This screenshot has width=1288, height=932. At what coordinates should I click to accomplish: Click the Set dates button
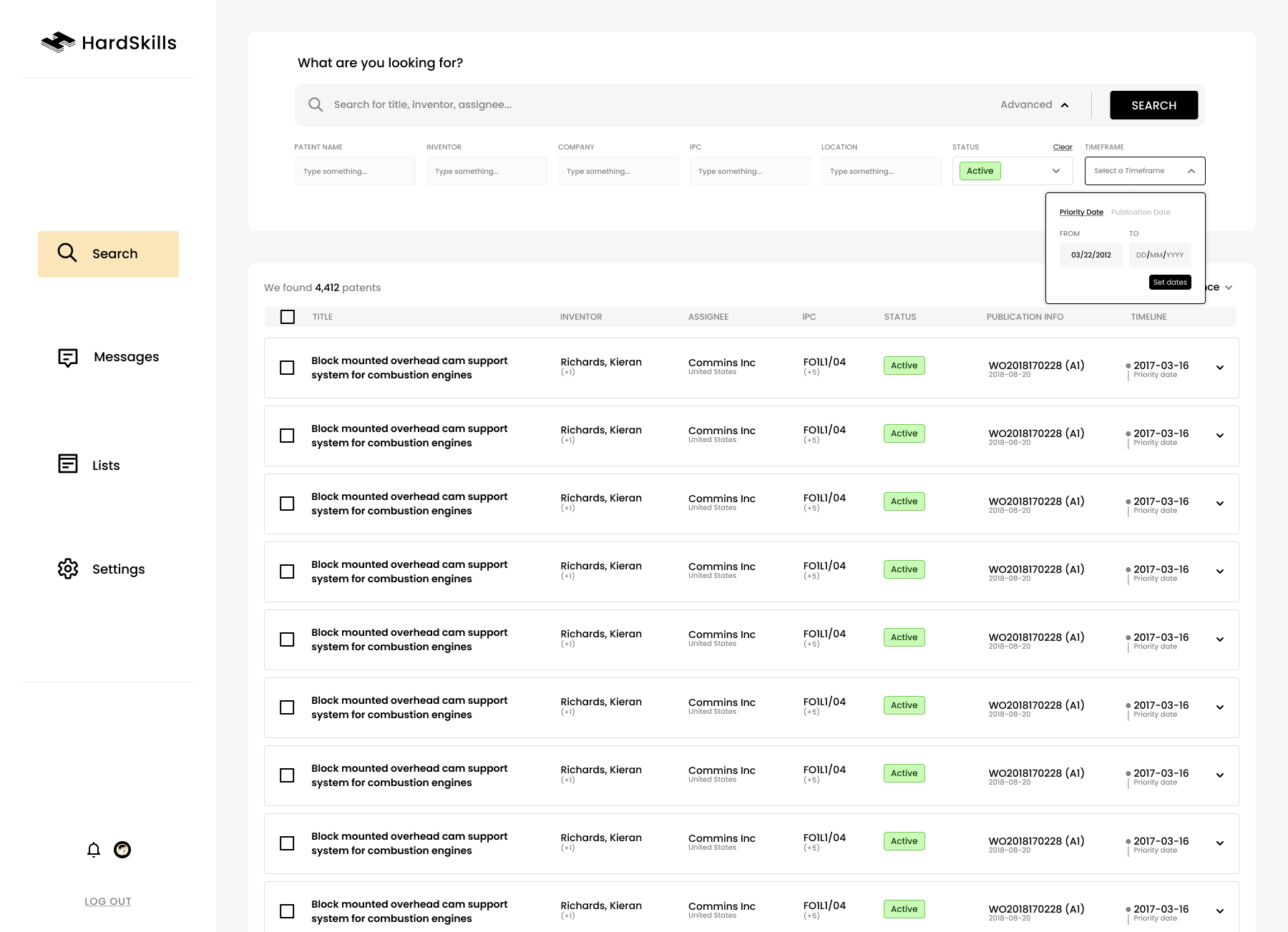click(x=1170, y=283)
